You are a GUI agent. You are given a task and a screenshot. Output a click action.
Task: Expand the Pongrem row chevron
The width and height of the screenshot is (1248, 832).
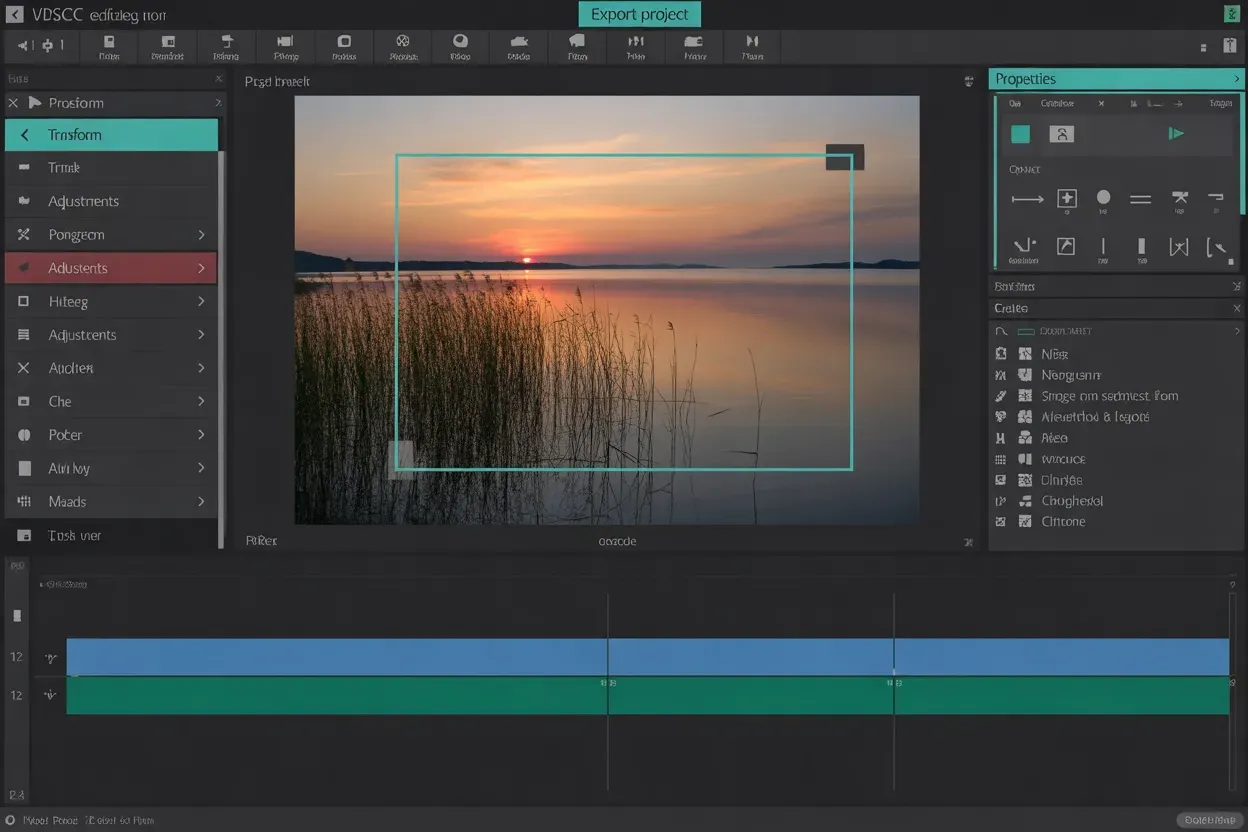[x=201, y=235]
